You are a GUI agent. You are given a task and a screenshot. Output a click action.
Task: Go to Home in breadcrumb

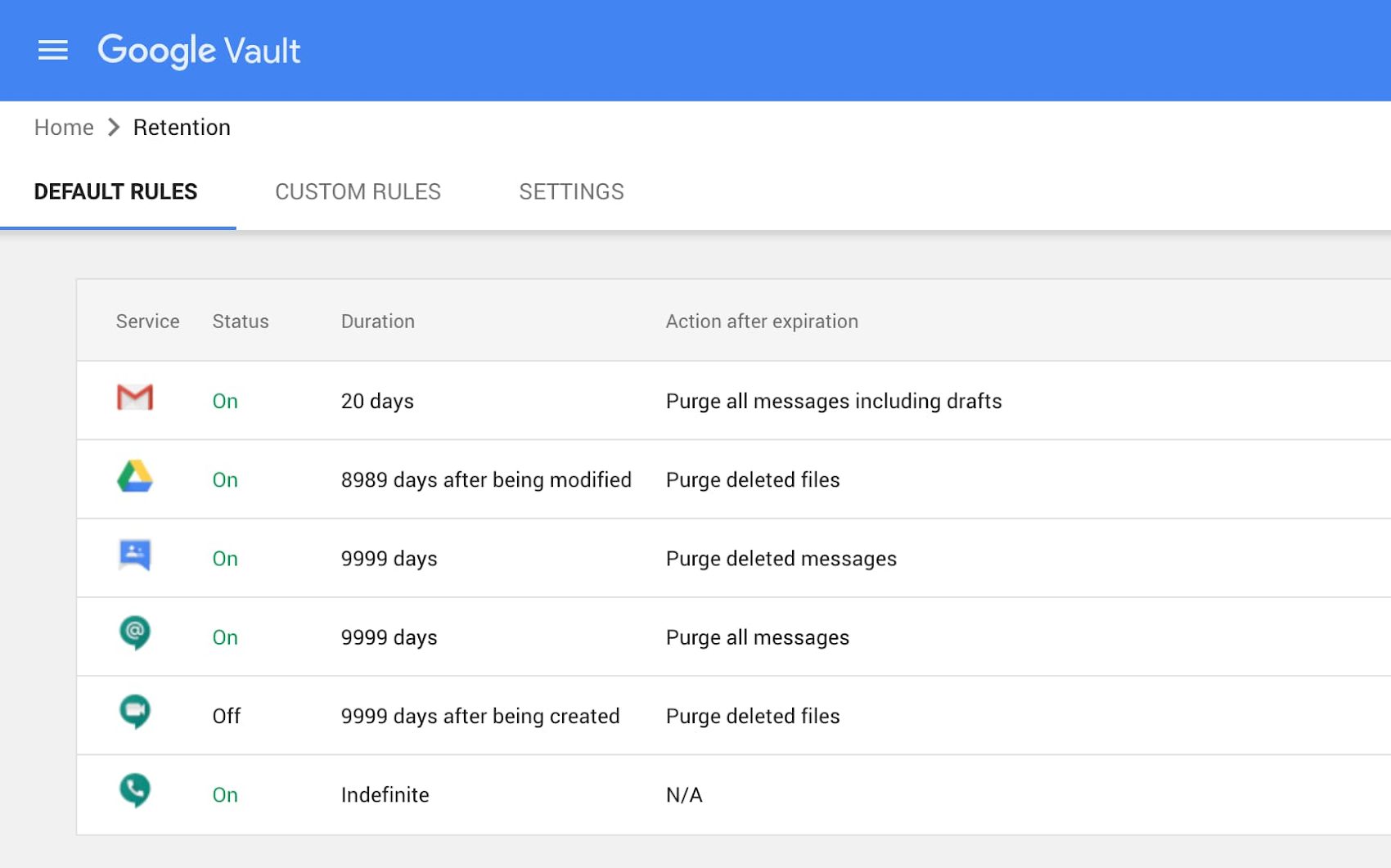[x=64, y=128]
